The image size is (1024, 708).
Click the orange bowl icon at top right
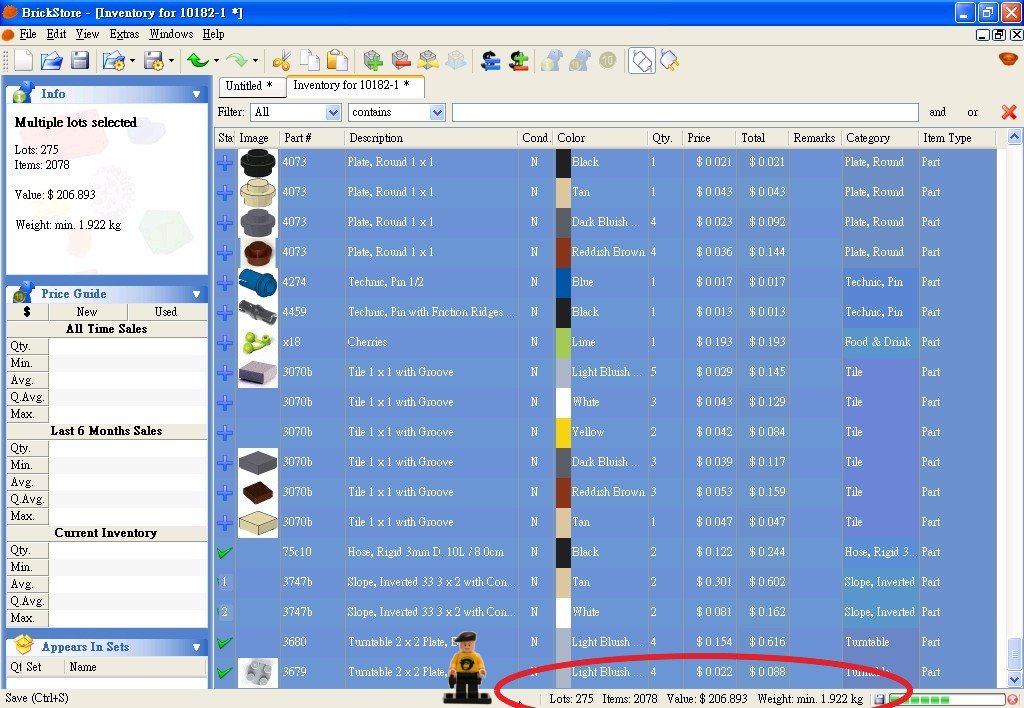pos(1008,59)
